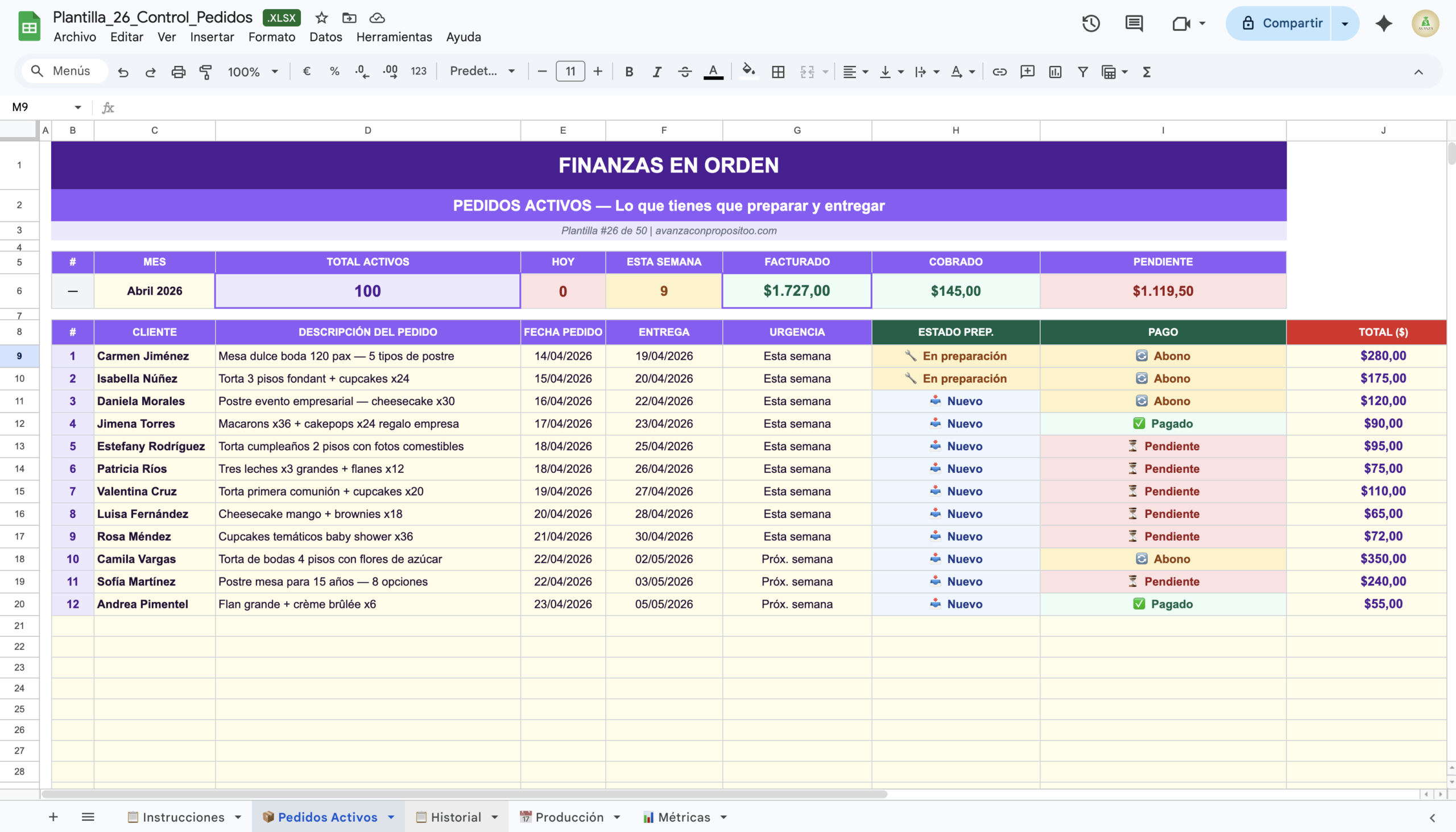Toggle strikethrough formatting
The width and height of the screenshot is (1456, 832).
click(685, 72)
